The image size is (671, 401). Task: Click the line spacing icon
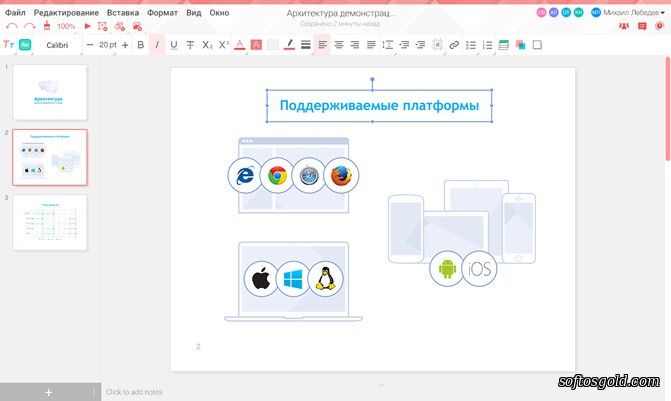click(387, 45)
